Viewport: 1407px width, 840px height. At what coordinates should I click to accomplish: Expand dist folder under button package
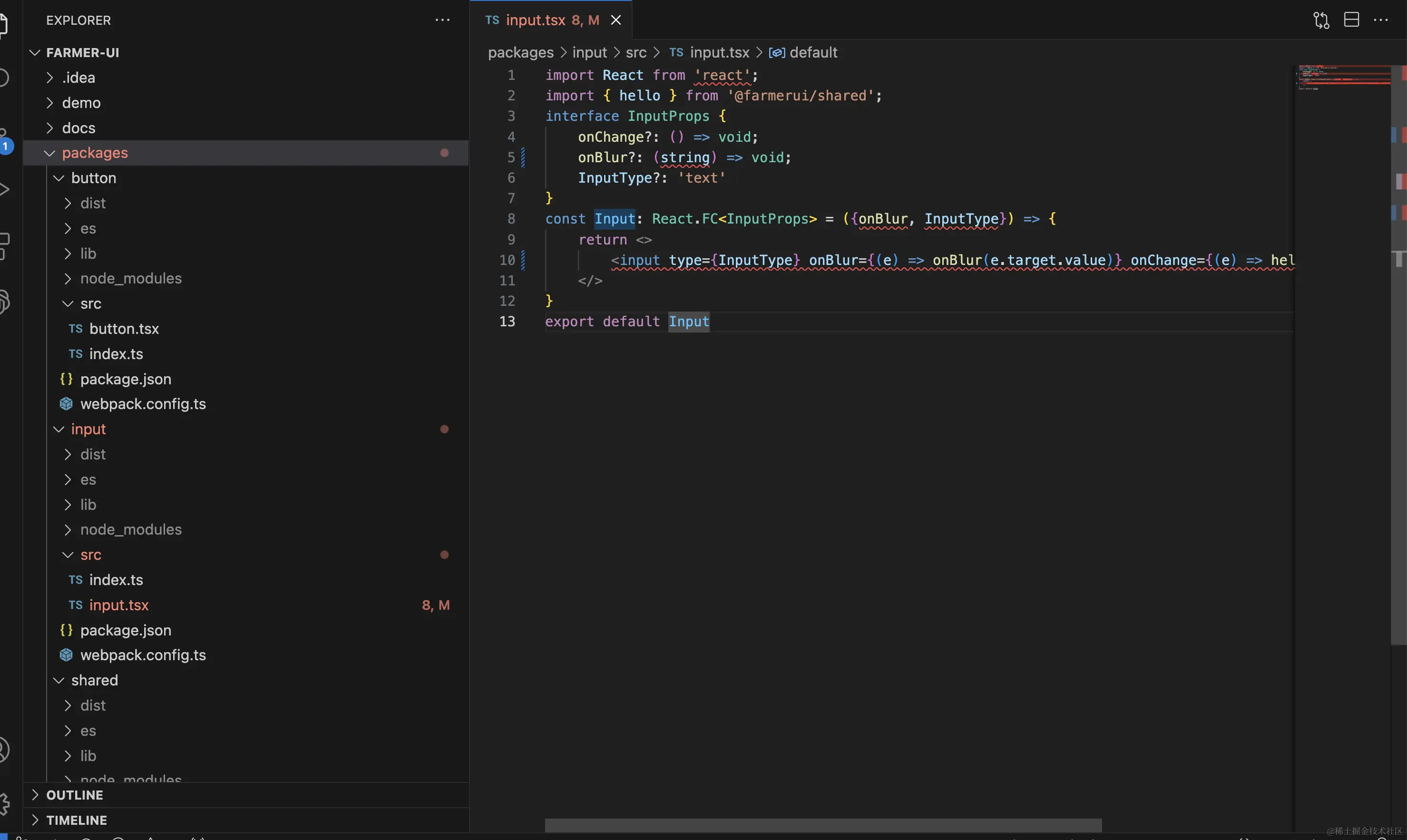coord(246,203)
